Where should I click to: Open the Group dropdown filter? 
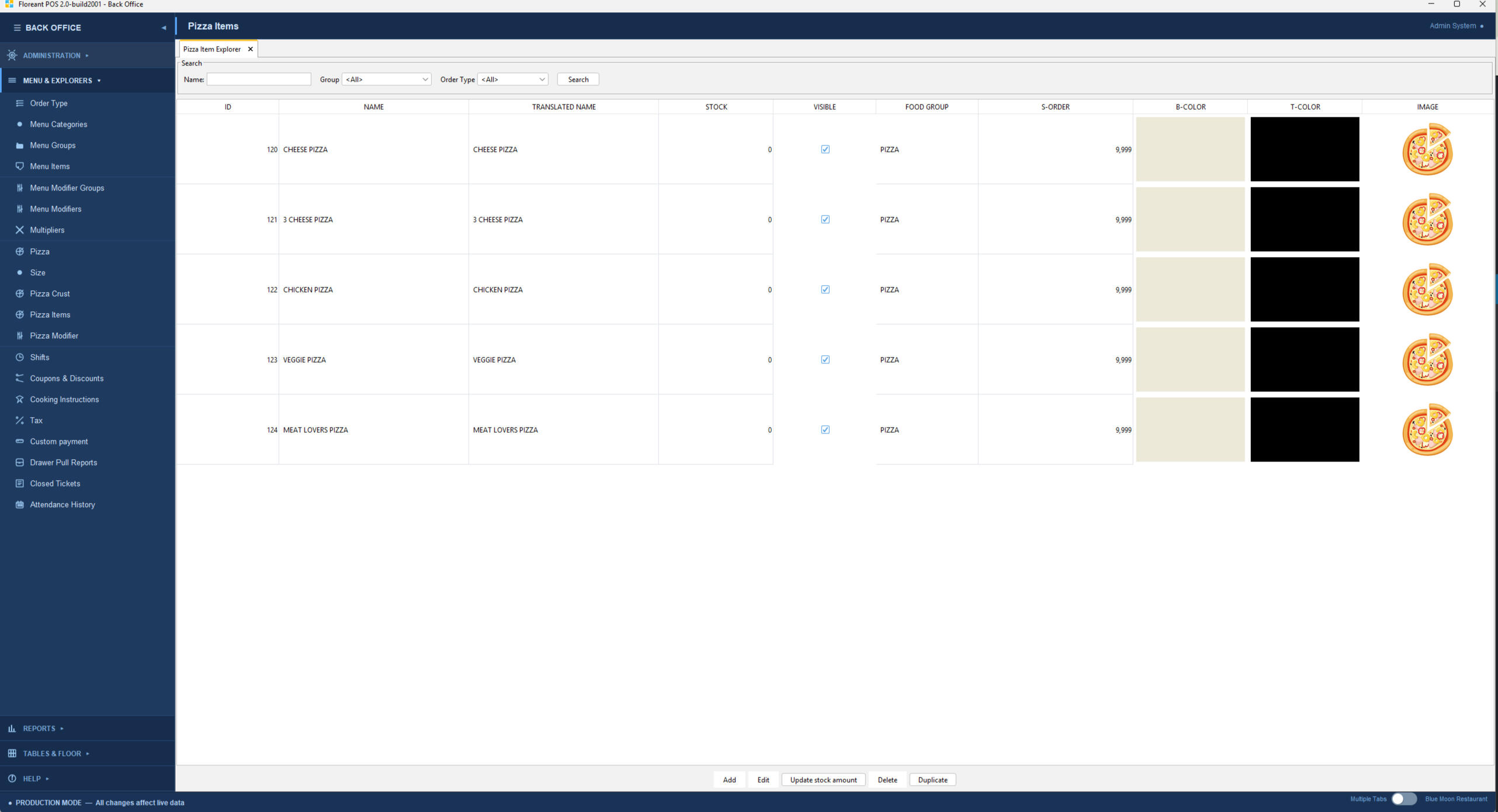[386, 79]
